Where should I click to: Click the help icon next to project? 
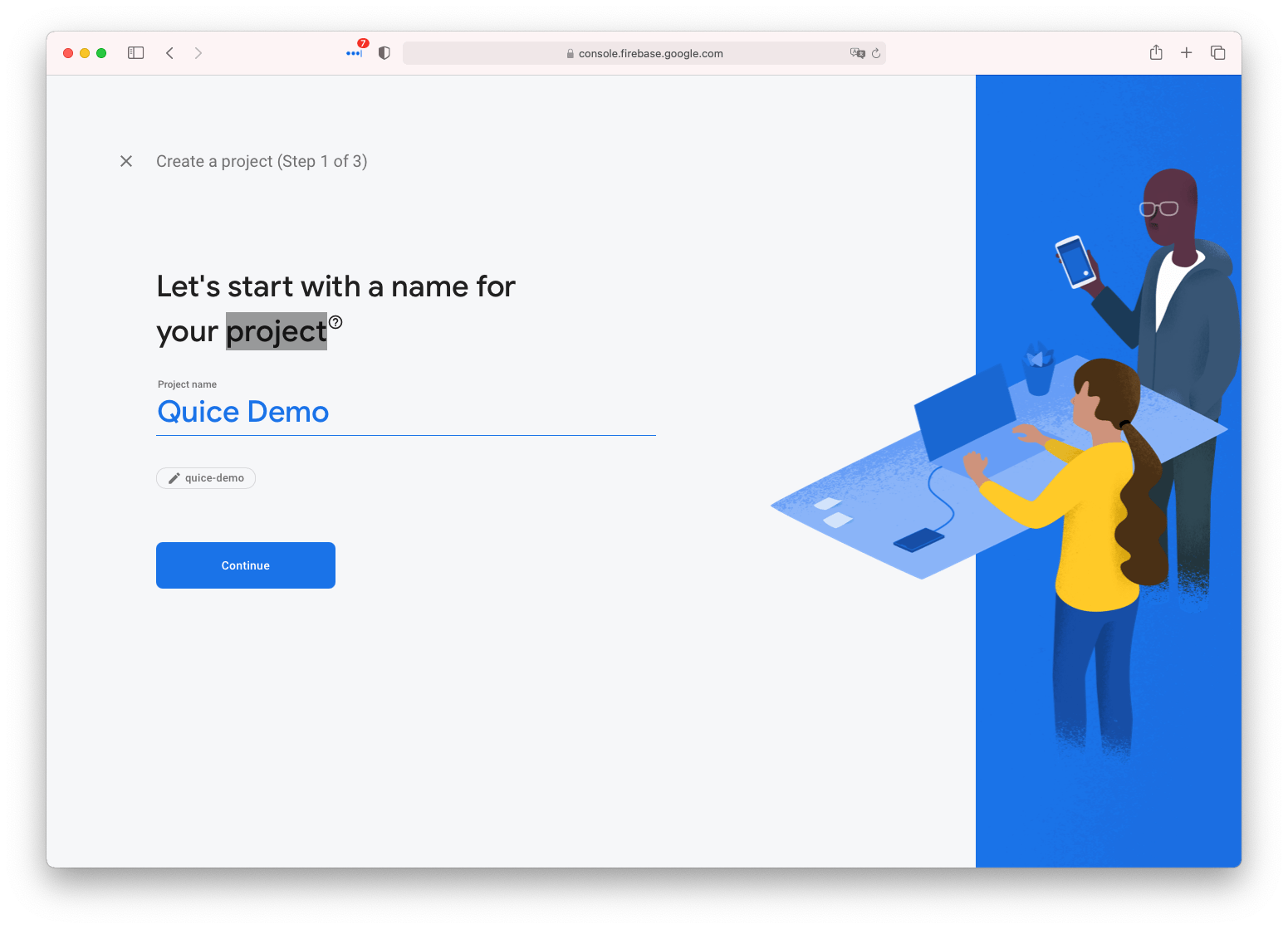(335, 322)
